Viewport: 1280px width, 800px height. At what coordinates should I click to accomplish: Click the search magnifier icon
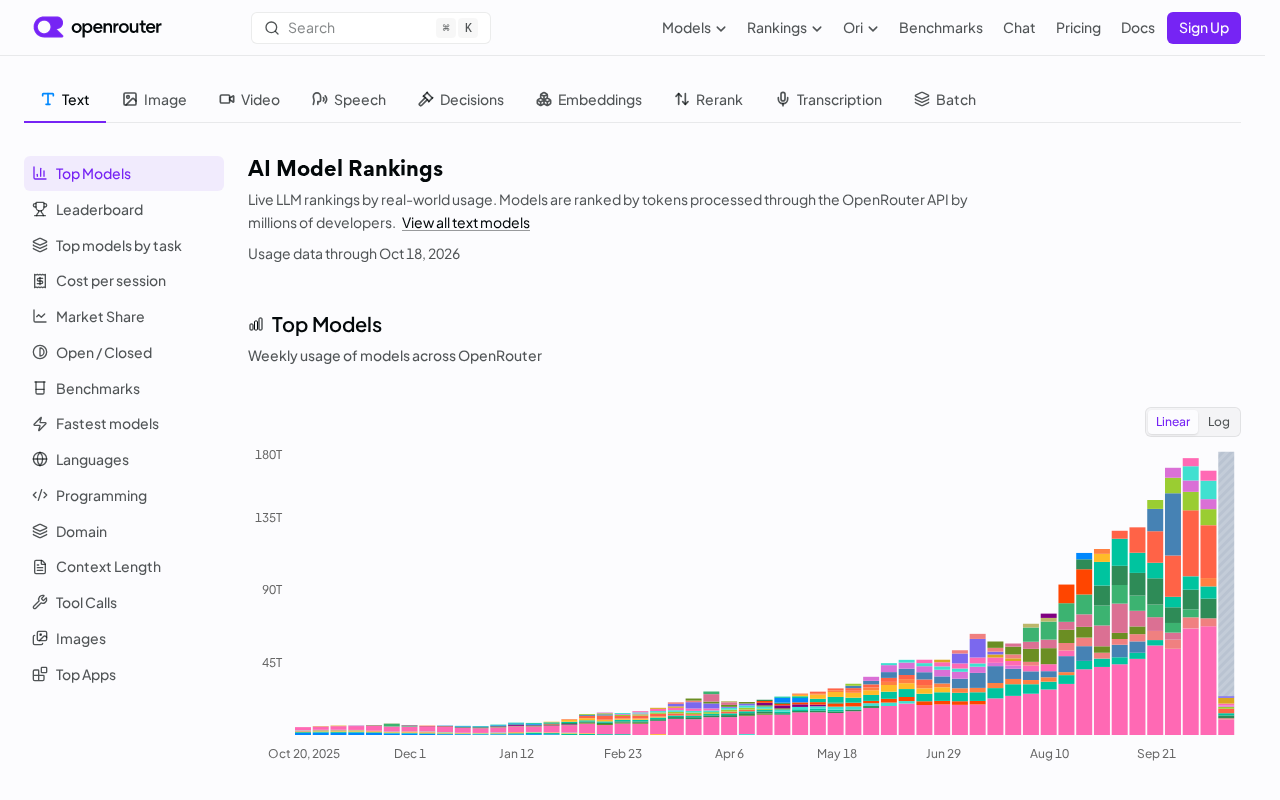[x=271, y=28]
